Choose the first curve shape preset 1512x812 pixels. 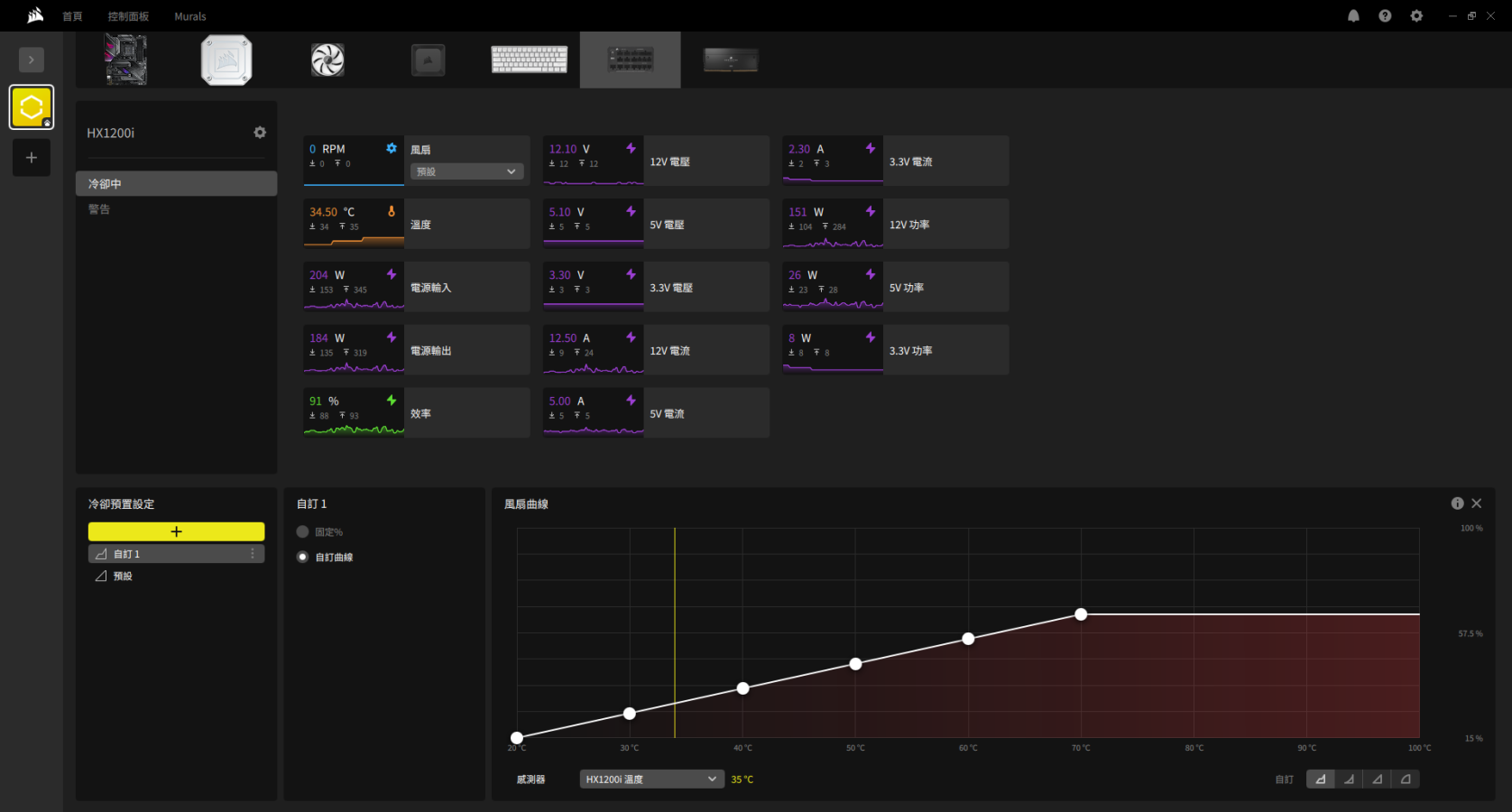pyautogui.click(x=1321, y=780)
